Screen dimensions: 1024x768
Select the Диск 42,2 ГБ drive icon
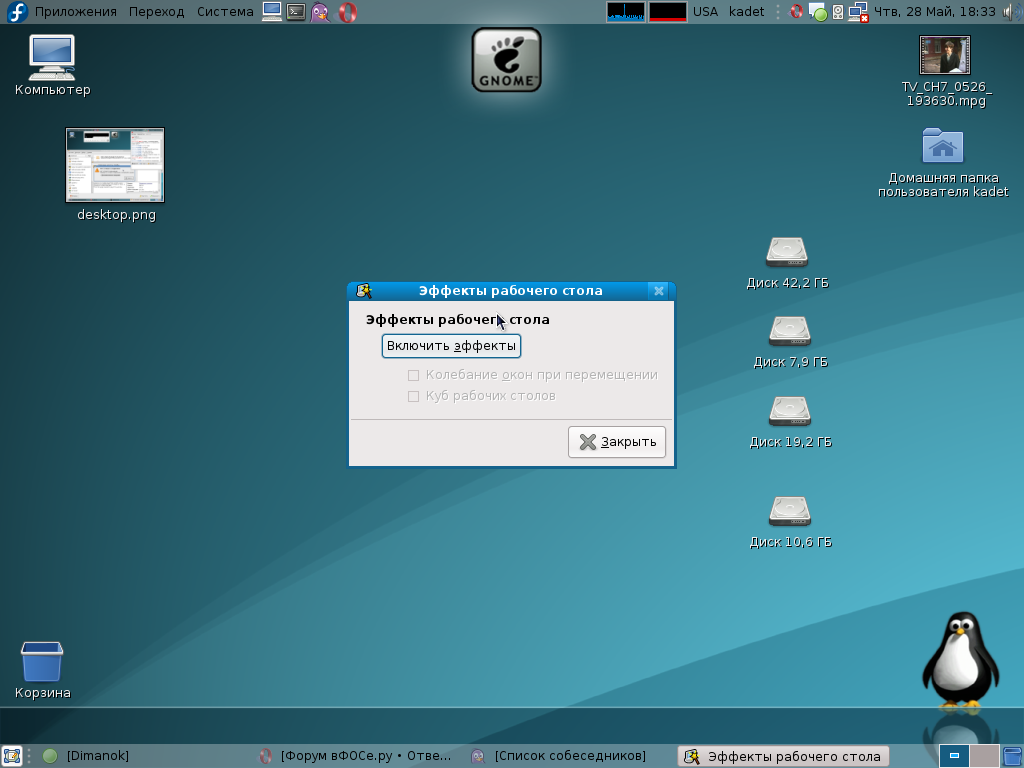787,252
